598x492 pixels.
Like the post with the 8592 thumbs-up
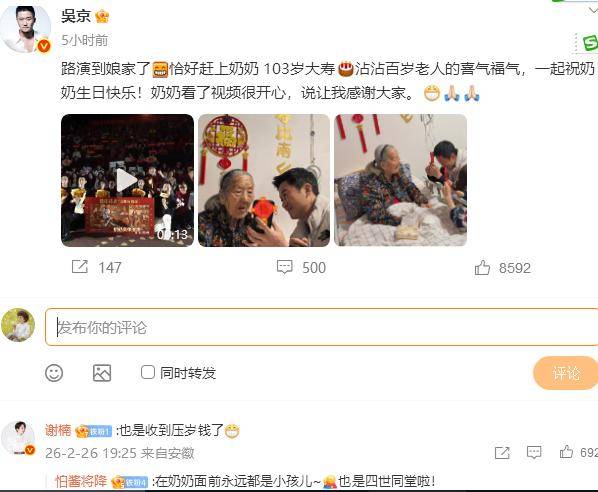click(x=482, y=267)
